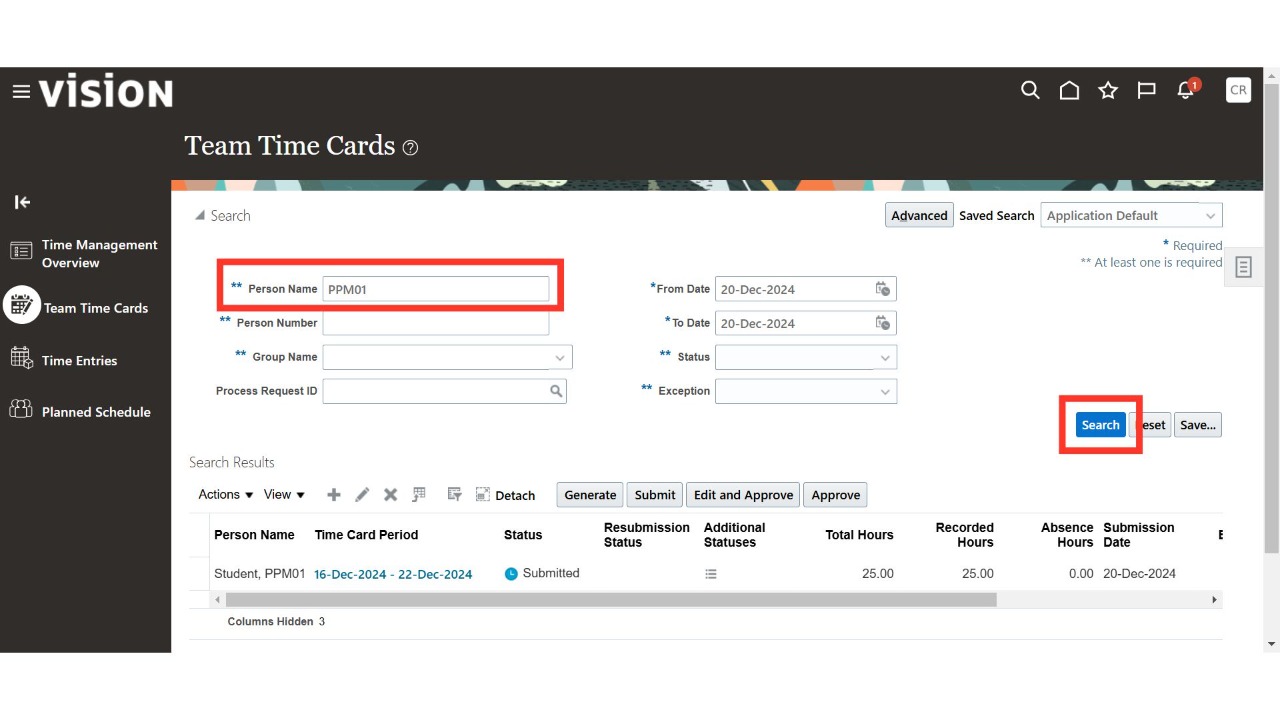Click the Edit and Approve button
This screenshot has height=720, width=1280.
(743, 495)
